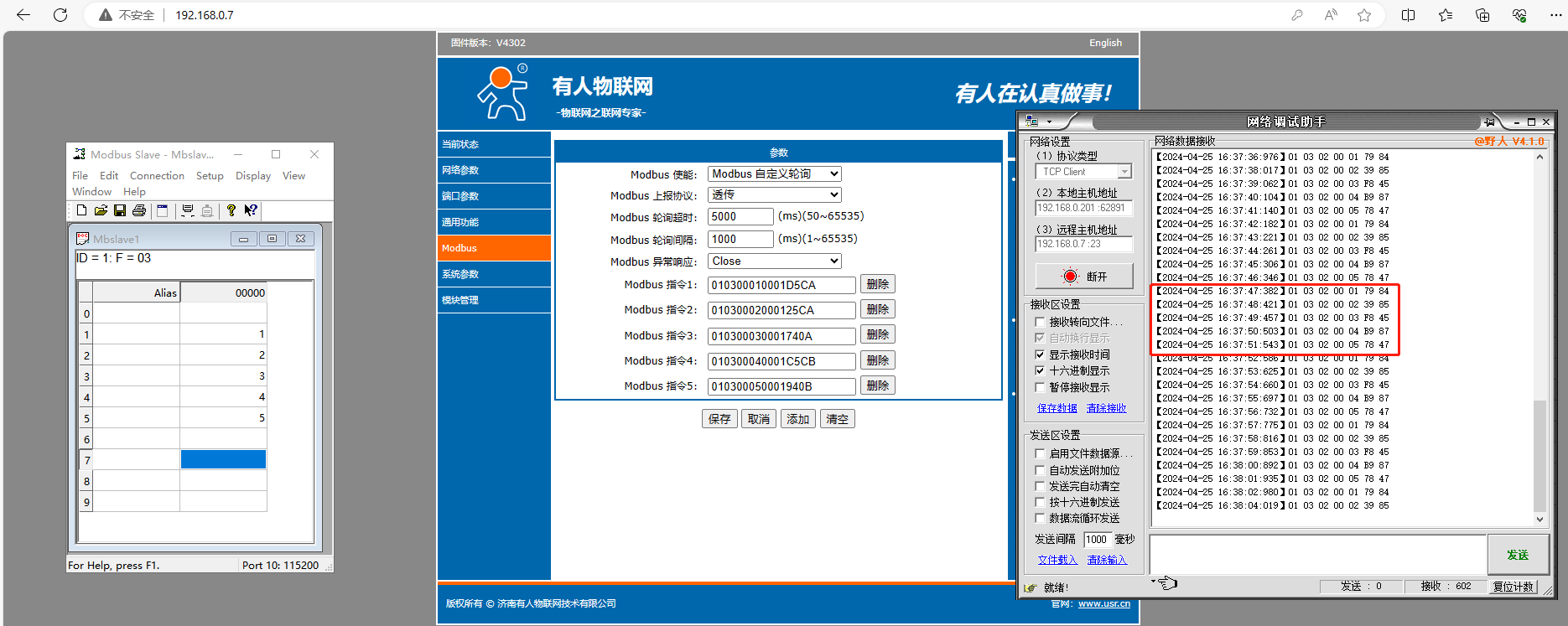The image size is (1568, 626).
Task: Reload the browser page
Action: point(60,15)
